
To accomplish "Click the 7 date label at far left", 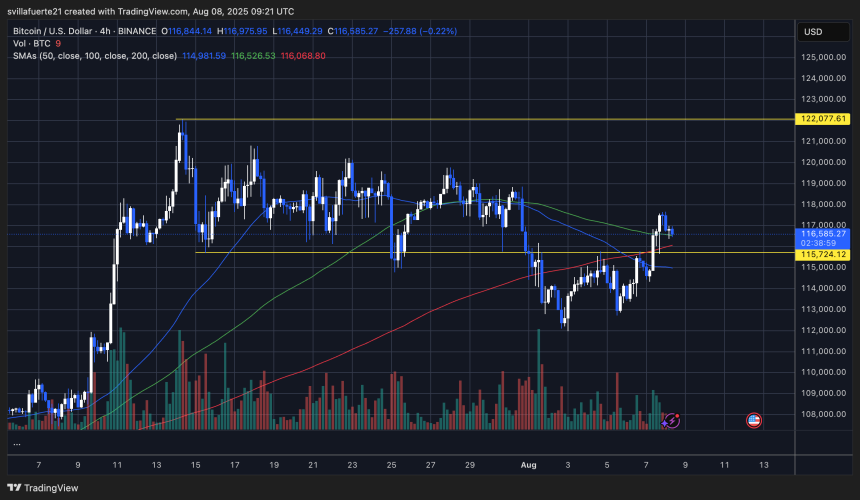I will pyautogui.click(x=38, y=465).
